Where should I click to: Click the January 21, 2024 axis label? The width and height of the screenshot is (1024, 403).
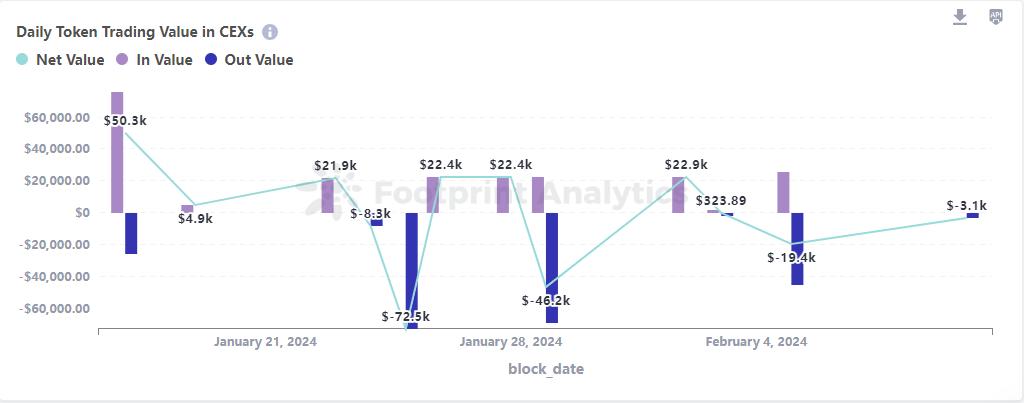click(x=265, y=341)
